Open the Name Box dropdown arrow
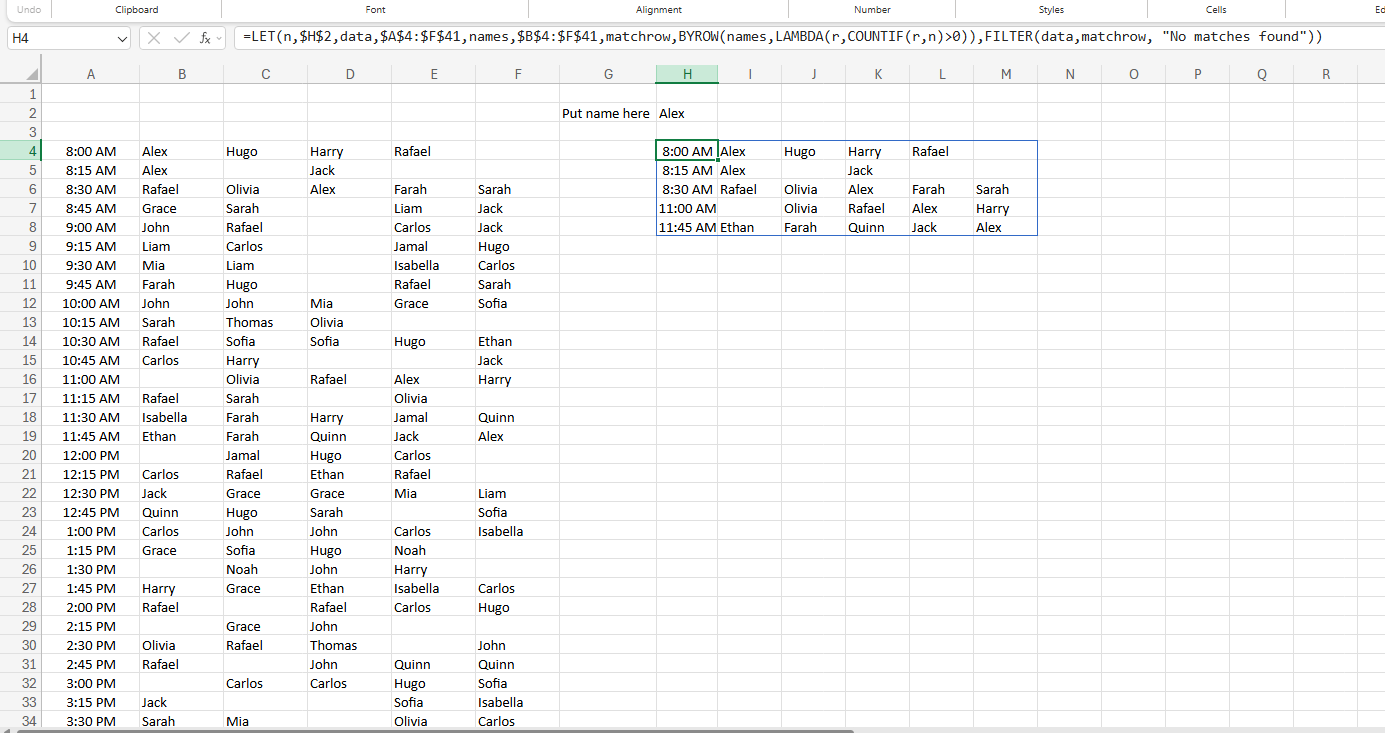Screen dimensions: 1385x733 tap(122, 38)
